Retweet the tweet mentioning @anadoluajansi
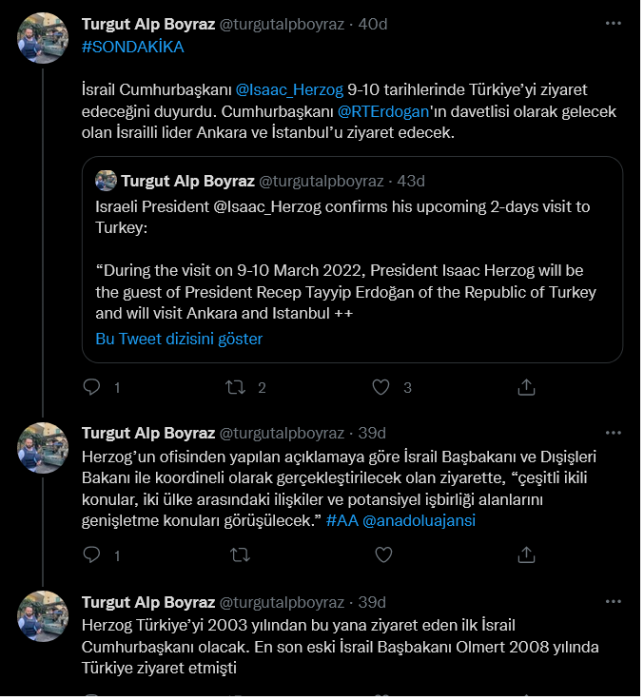 point(240,554)
